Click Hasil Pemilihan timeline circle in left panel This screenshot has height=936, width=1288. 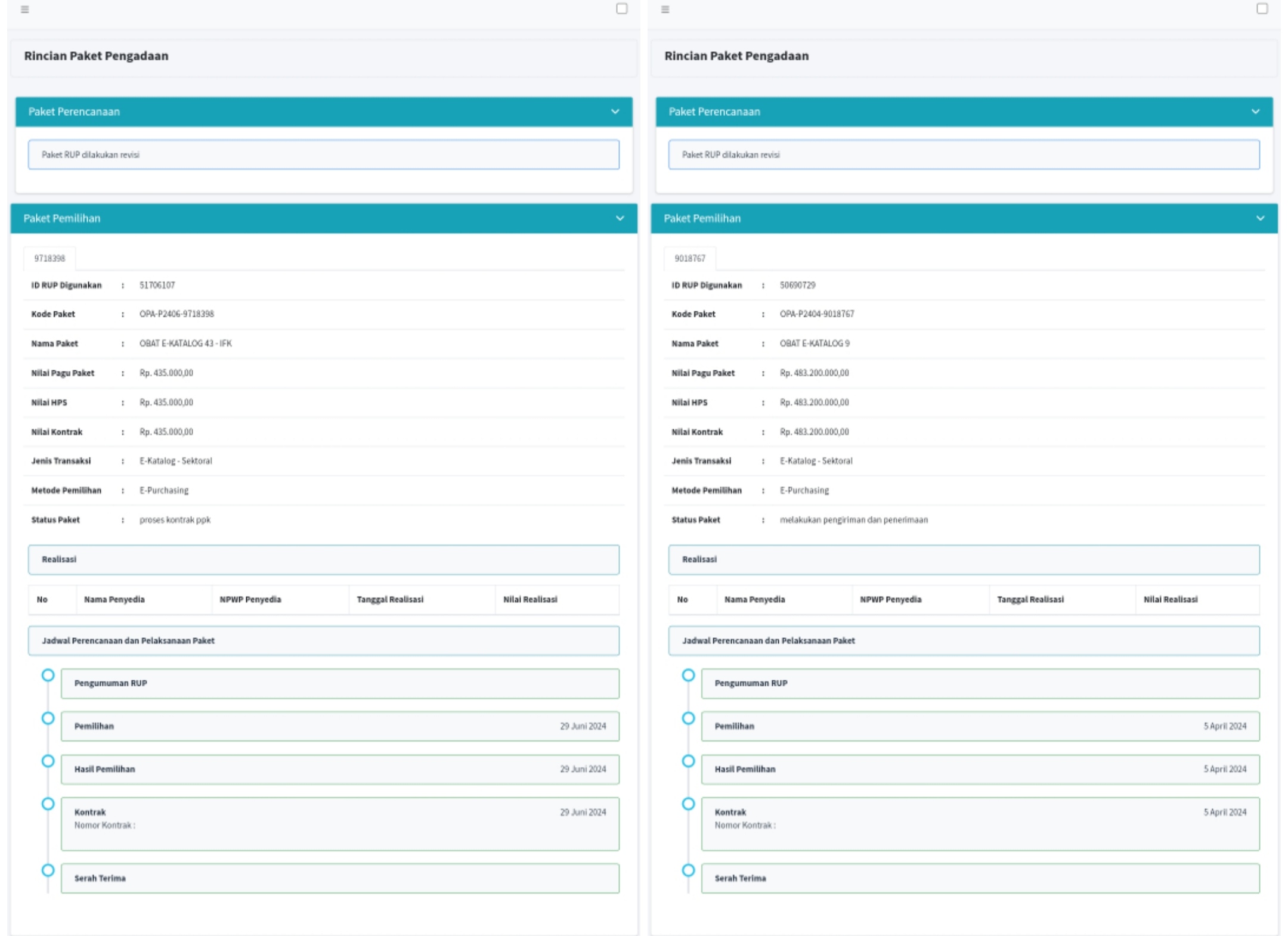click(48, 761)
